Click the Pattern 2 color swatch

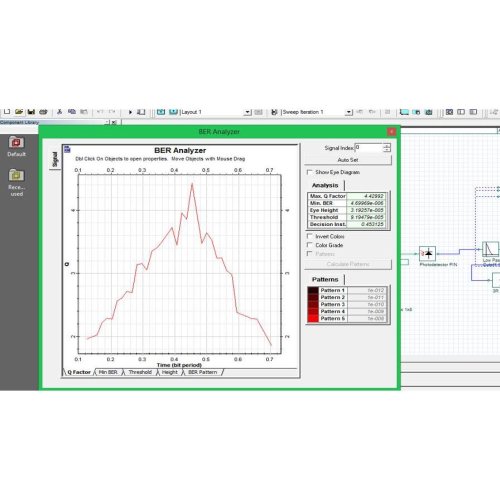click(313, 297)
